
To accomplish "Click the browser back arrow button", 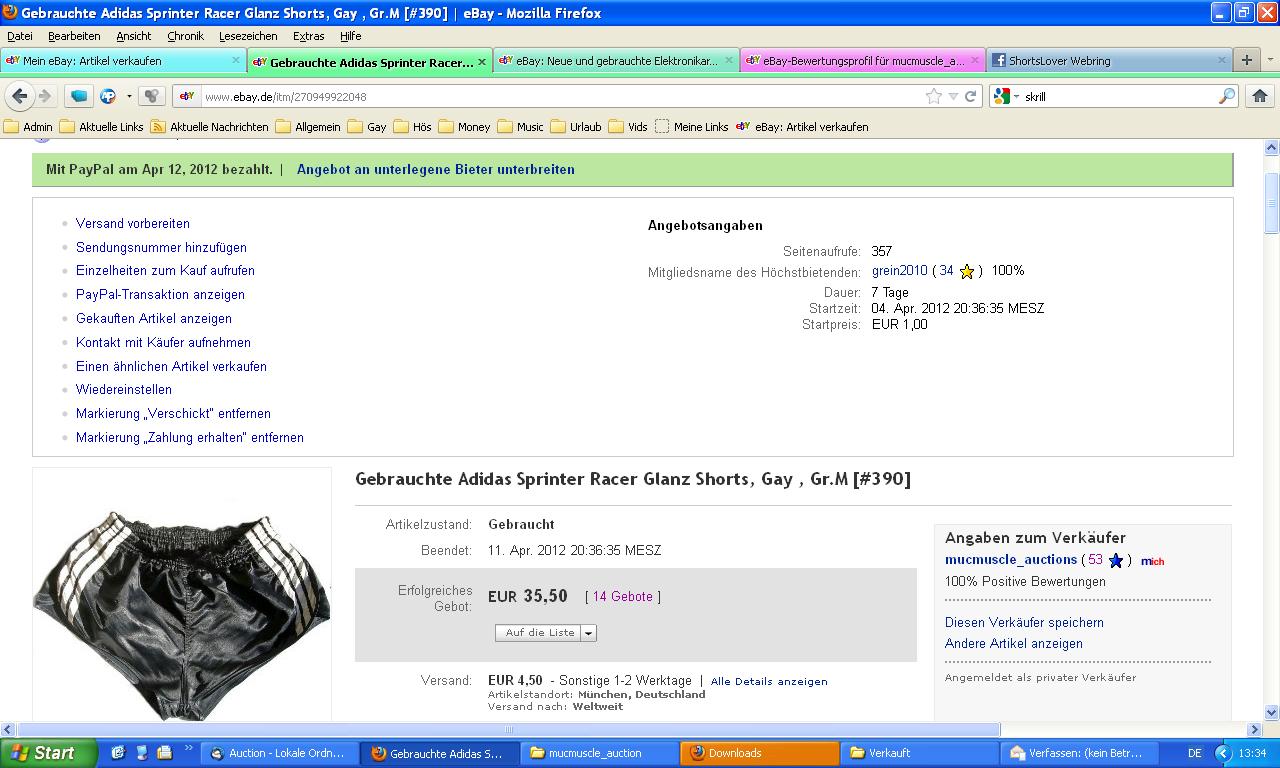I will [19, 96].
